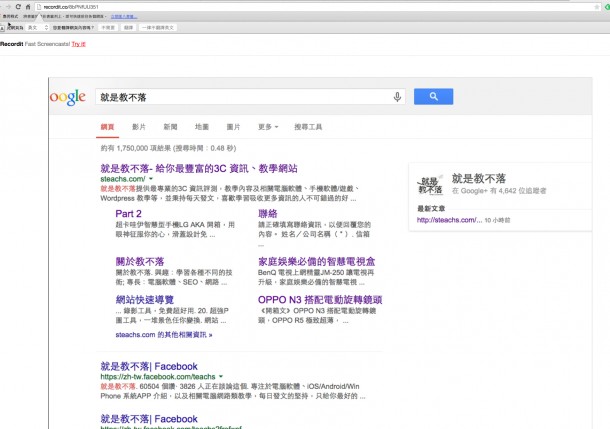Click 'steachs.com 的其他相關資訊' link
This screenshot has height=429, width=610.
(164, 334)
